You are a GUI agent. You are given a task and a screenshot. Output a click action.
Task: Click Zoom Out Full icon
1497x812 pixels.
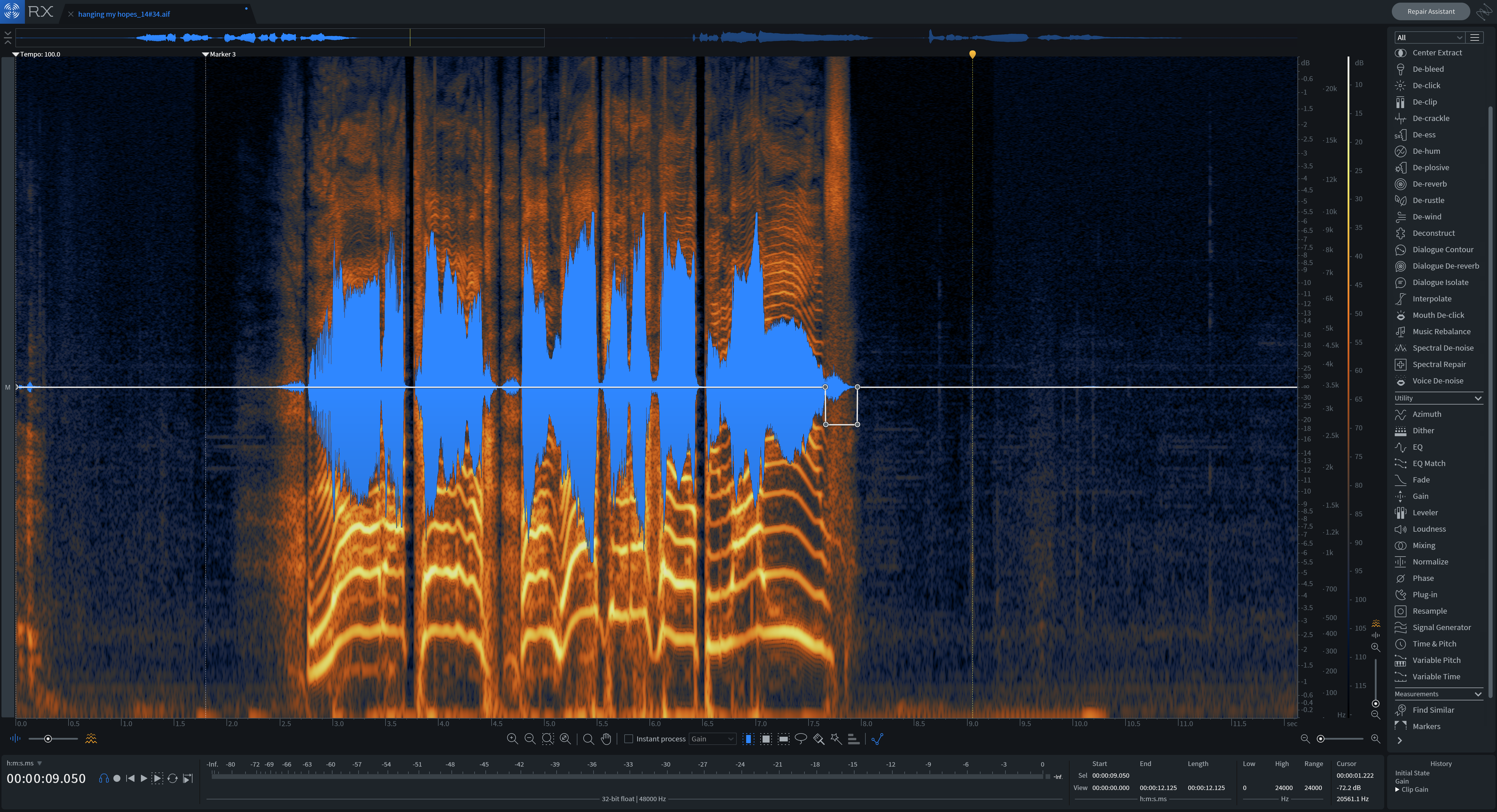pyautogui.click(x=565, y=739)
